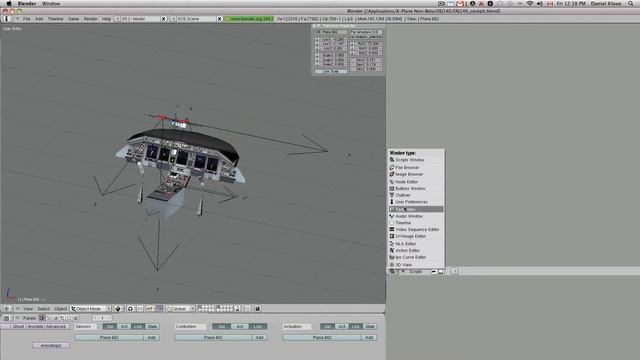Open the Help menu in Blender header

point(107,19)
